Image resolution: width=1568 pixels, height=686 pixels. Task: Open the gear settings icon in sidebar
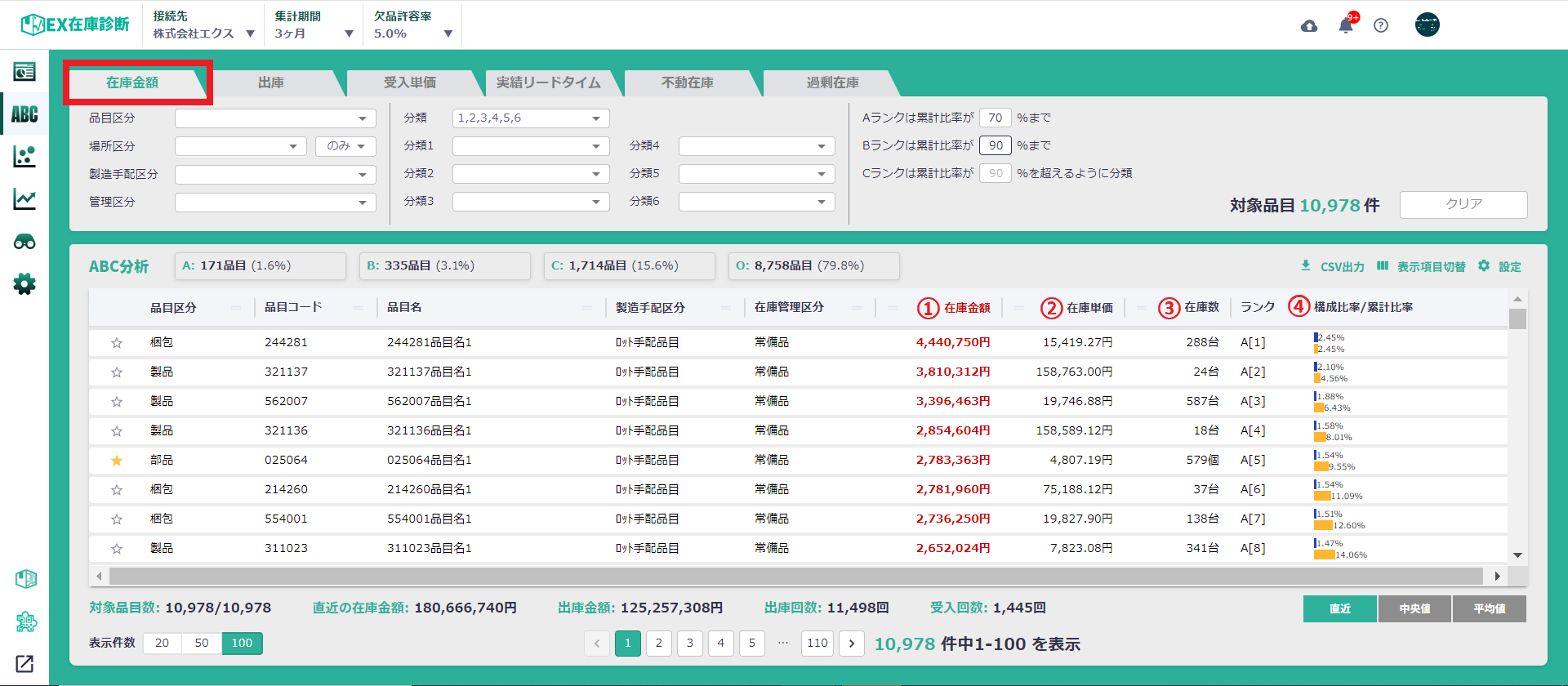[24, 284]
